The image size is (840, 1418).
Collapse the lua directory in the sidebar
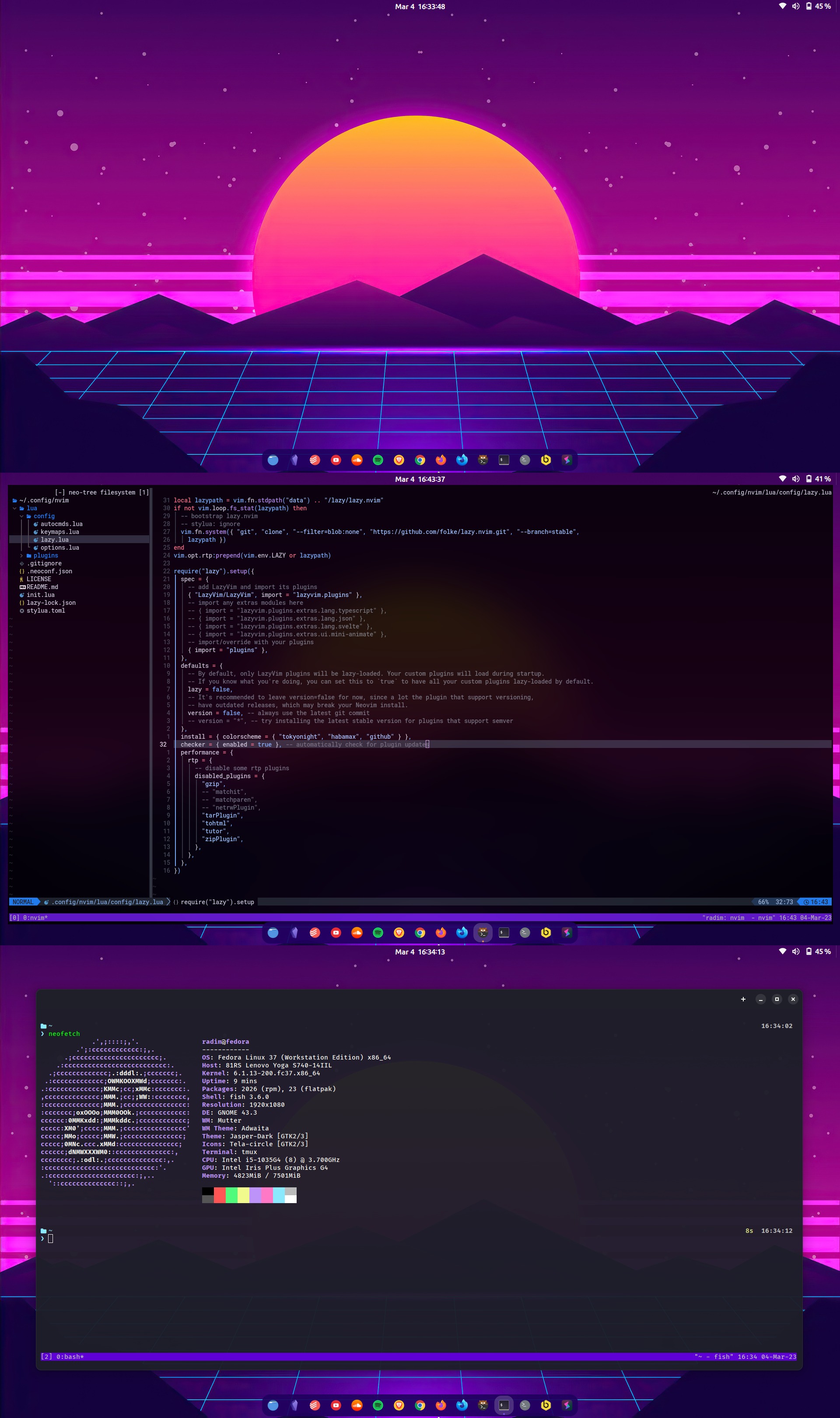coord(15,508)
